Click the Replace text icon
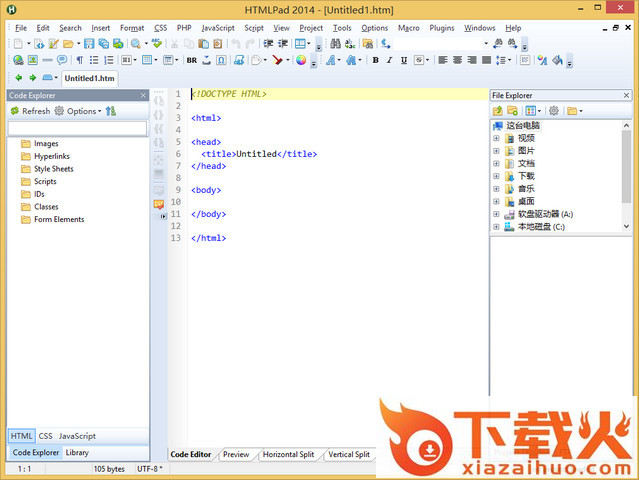Screen dimensions: 639x480 (350, 44)
